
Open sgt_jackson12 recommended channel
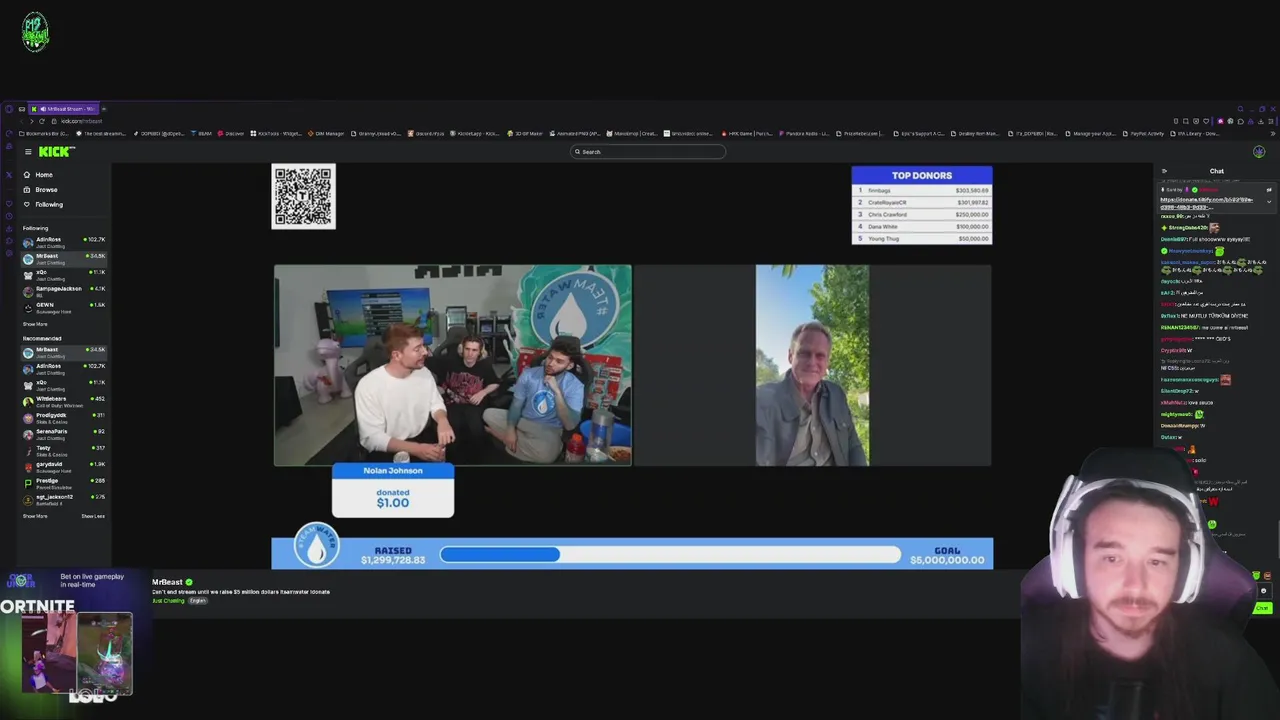click(64, 498)
